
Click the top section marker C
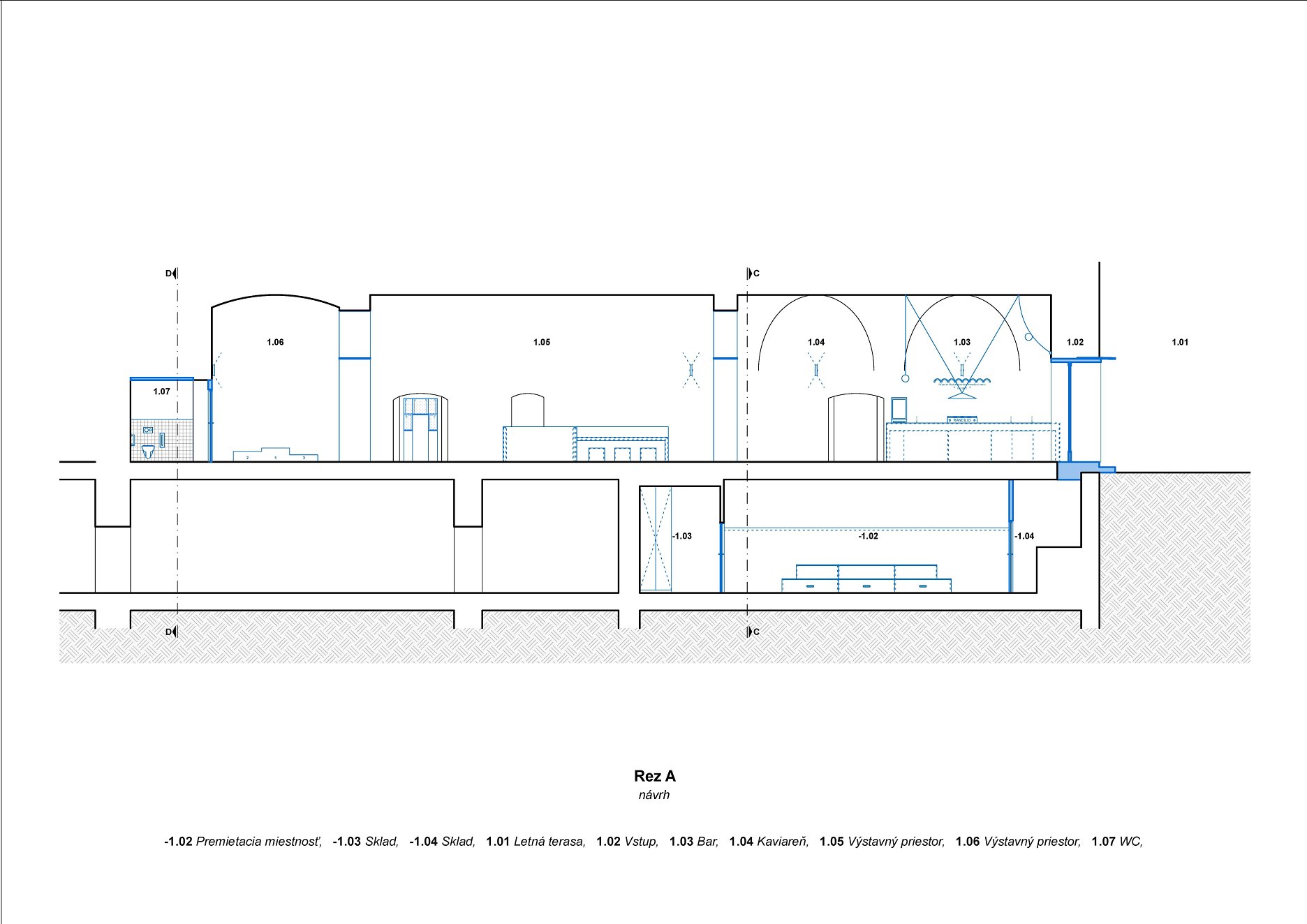pos(753,274)
